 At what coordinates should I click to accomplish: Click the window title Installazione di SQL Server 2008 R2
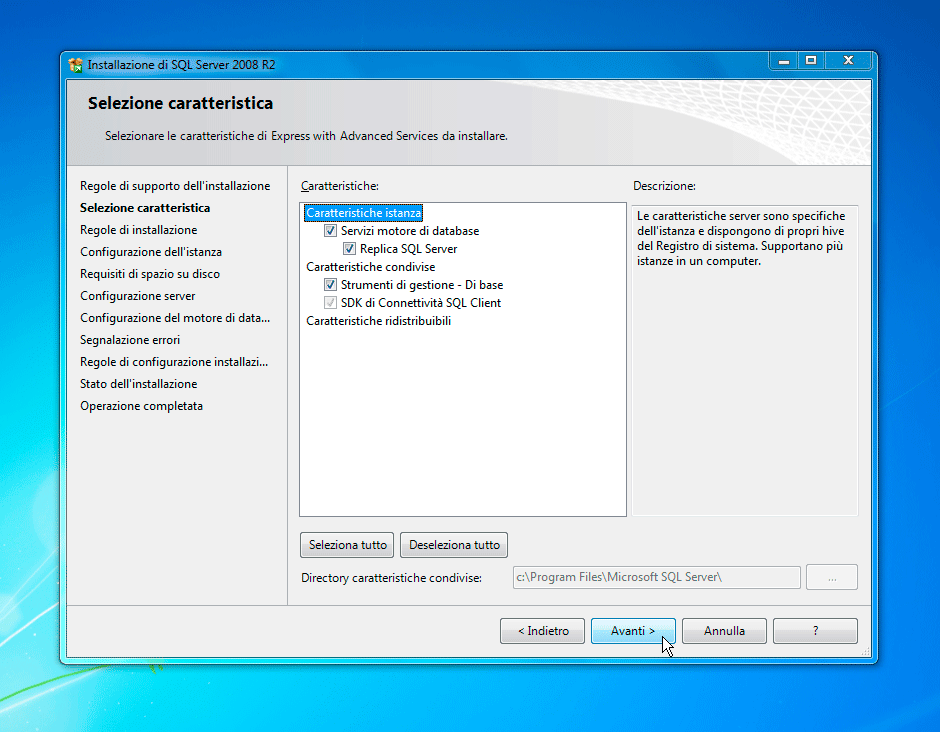(181, 65)
